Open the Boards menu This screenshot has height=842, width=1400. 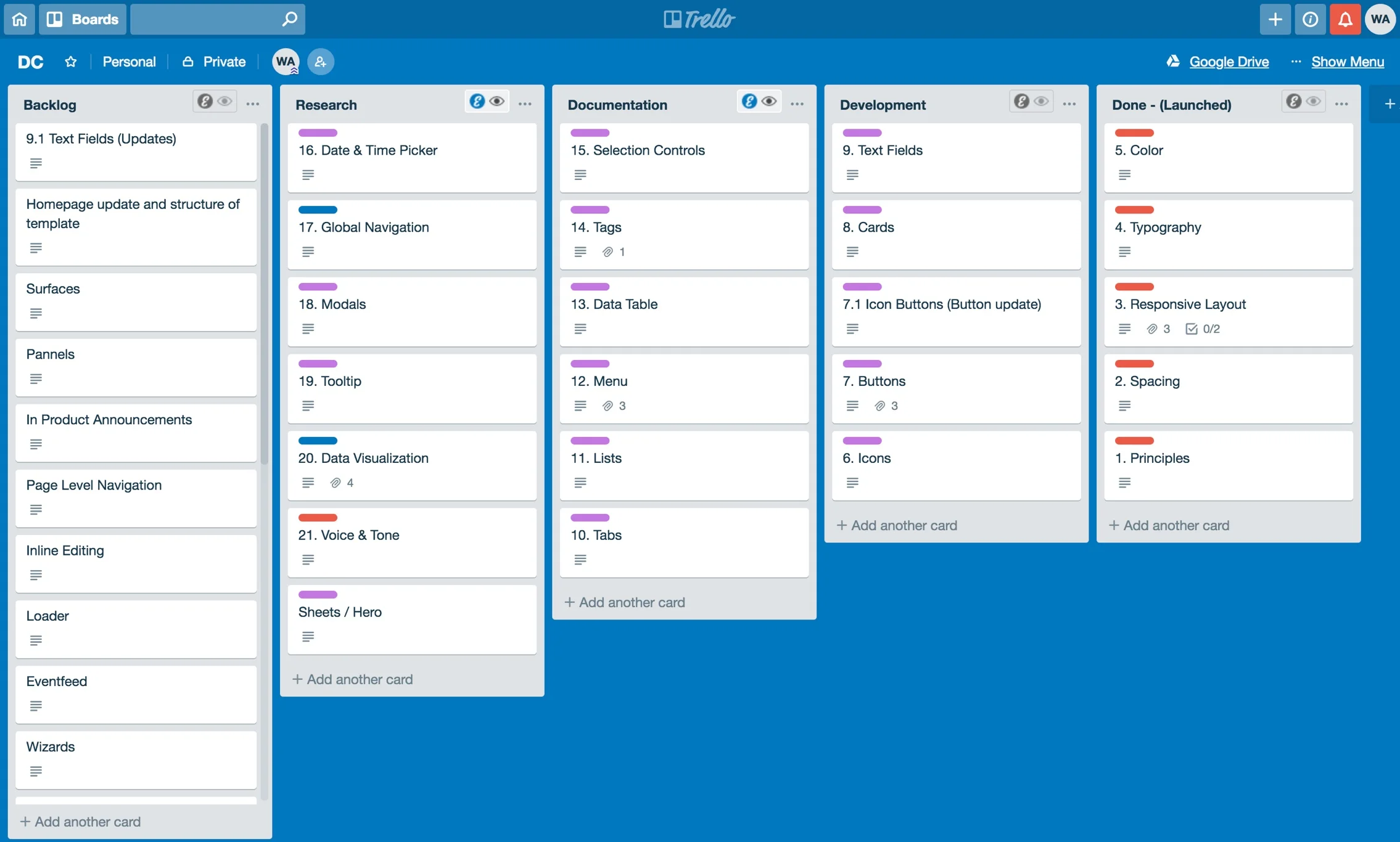82,19
